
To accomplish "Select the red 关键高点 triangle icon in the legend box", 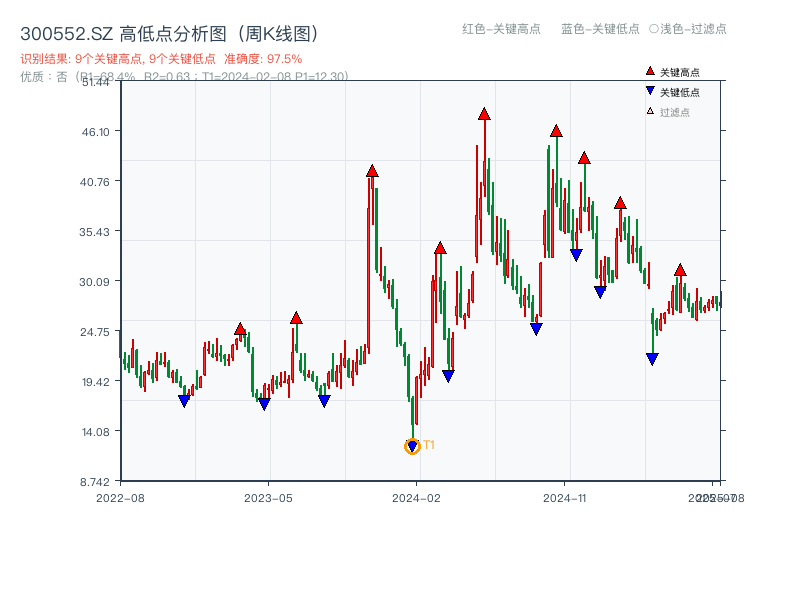I will click(650, 71).
